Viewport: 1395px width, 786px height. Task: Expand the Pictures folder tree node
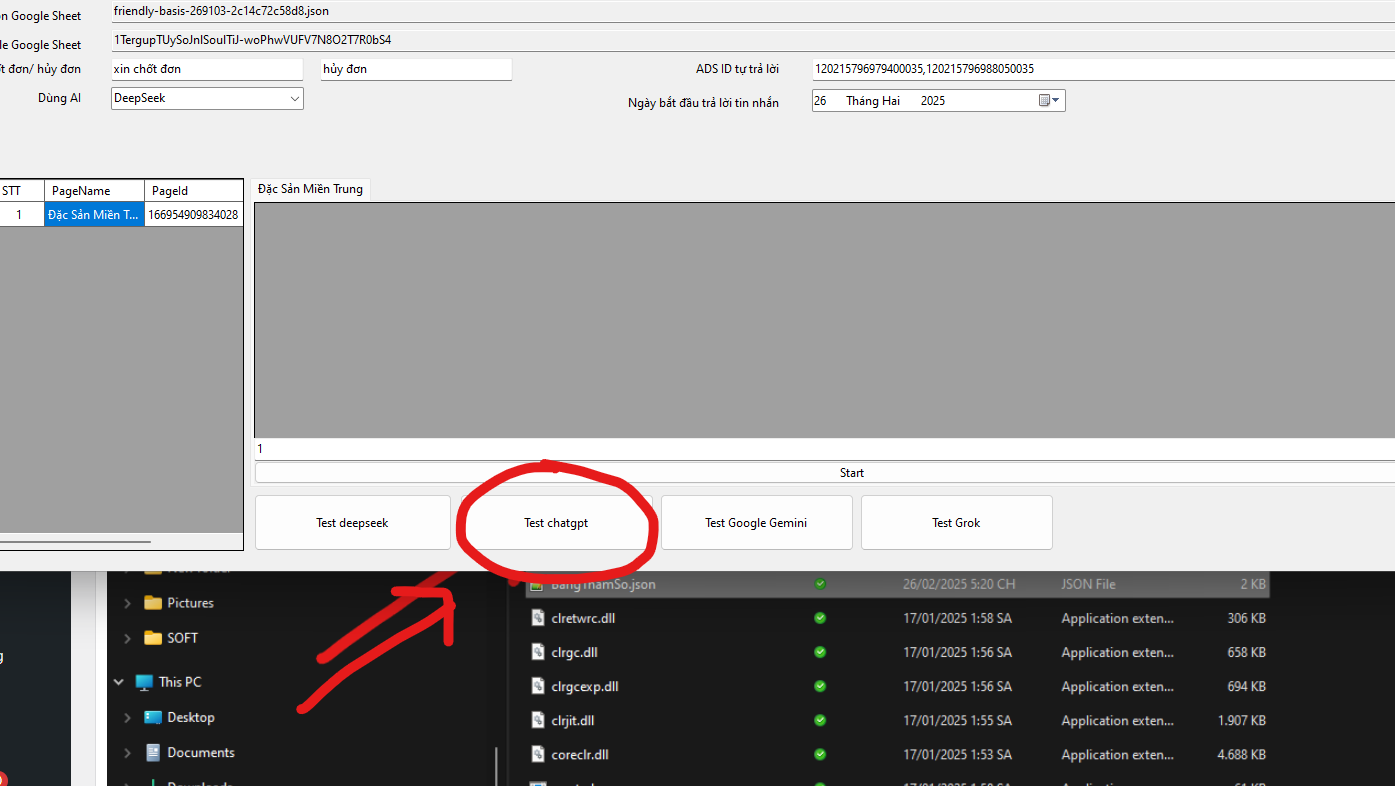click(127, 603)
